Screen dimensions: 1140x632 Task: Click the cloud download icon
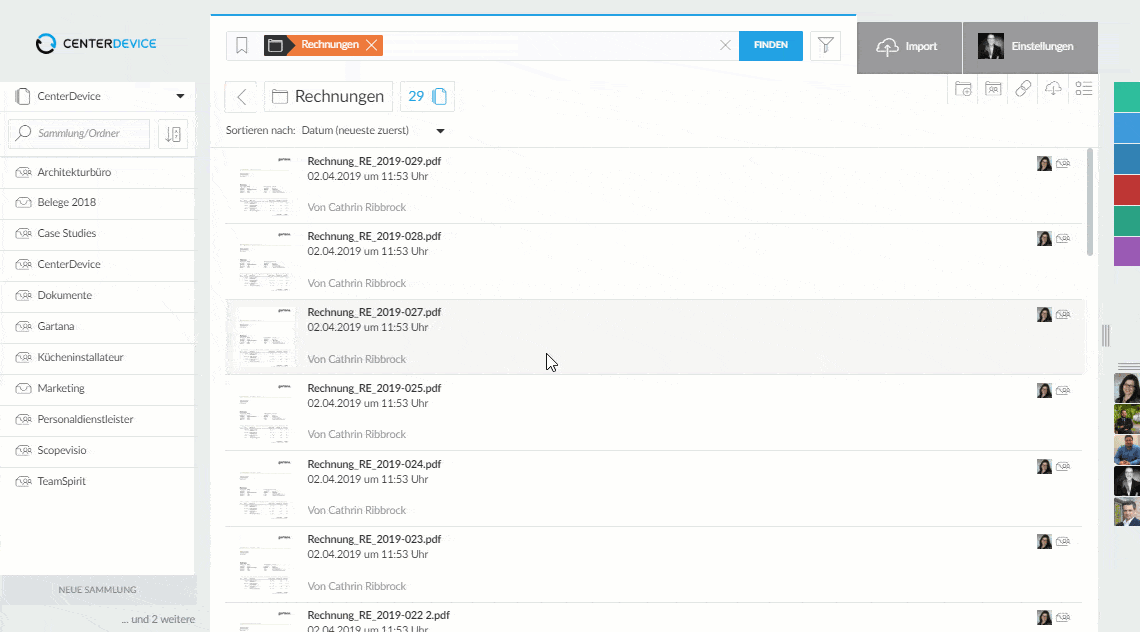[x=1053, y=89]
